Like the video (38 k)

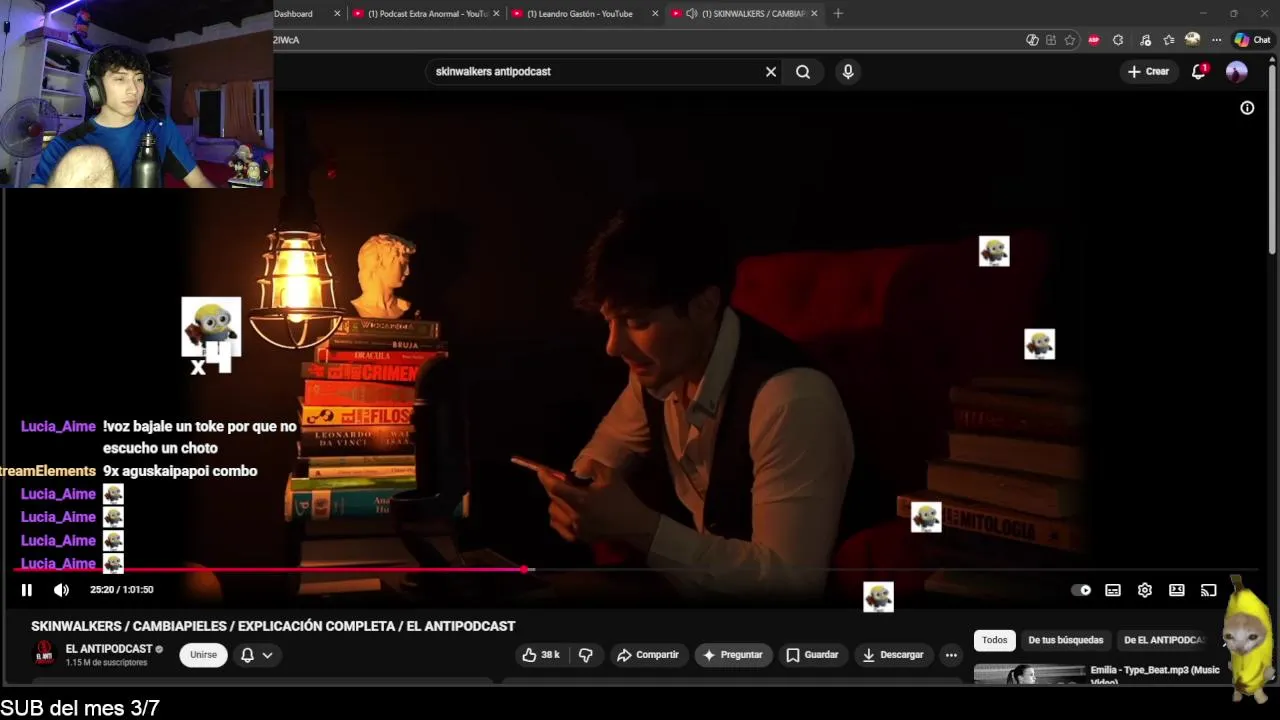(541, 655)
